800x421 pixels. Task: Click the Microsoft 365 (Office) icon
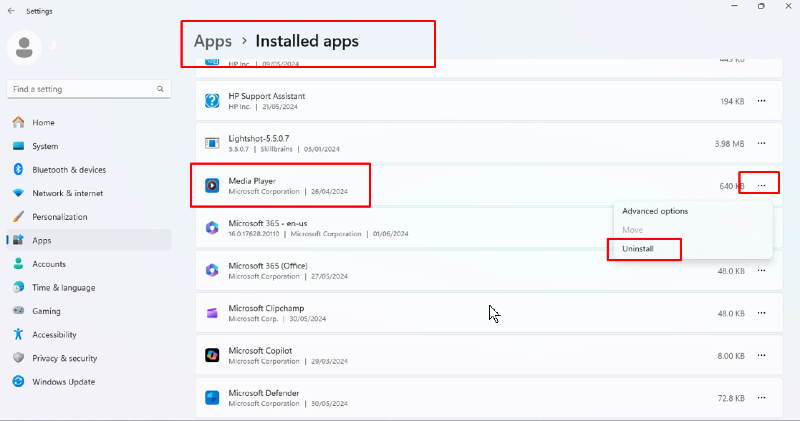[x=212, y=270]
